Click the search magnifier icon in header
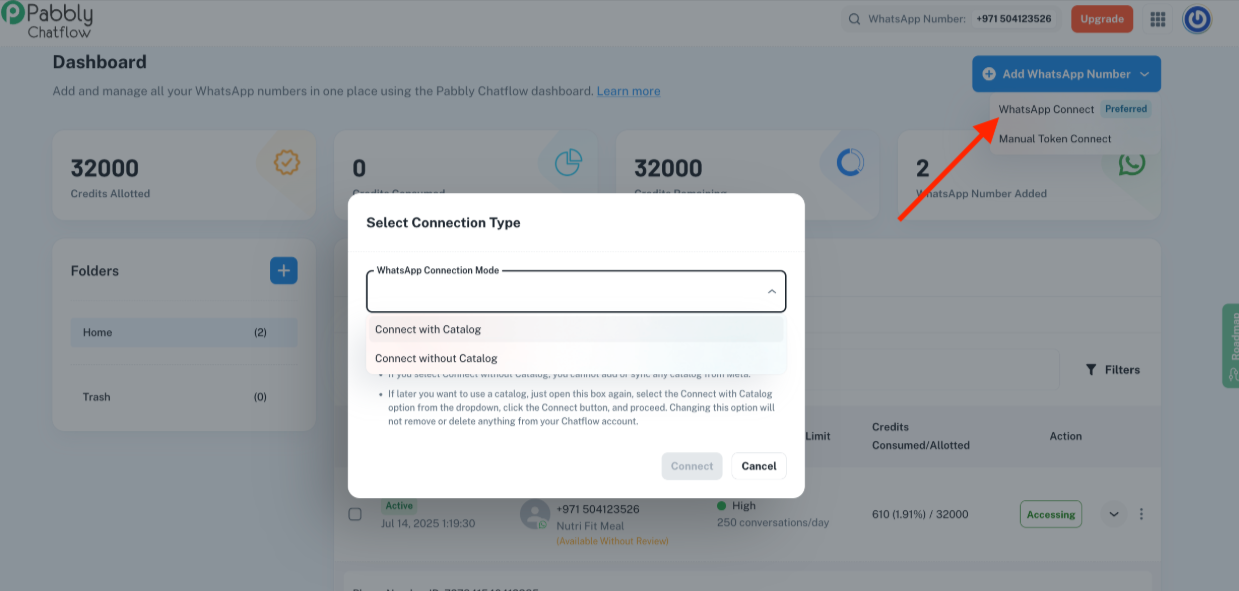This screenshot has height=591, width=1239. point(854,19)
